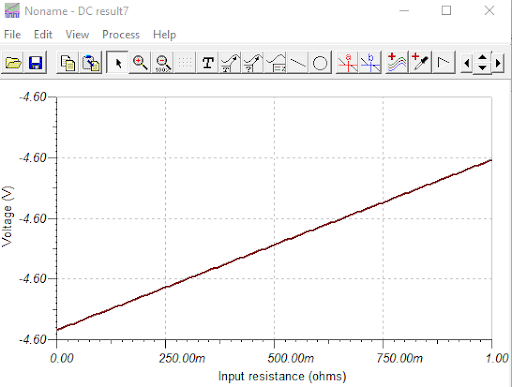Open the Help menu
Image resolution: width=512 pixels, height=387 pixels.
(x=164, y=34)
